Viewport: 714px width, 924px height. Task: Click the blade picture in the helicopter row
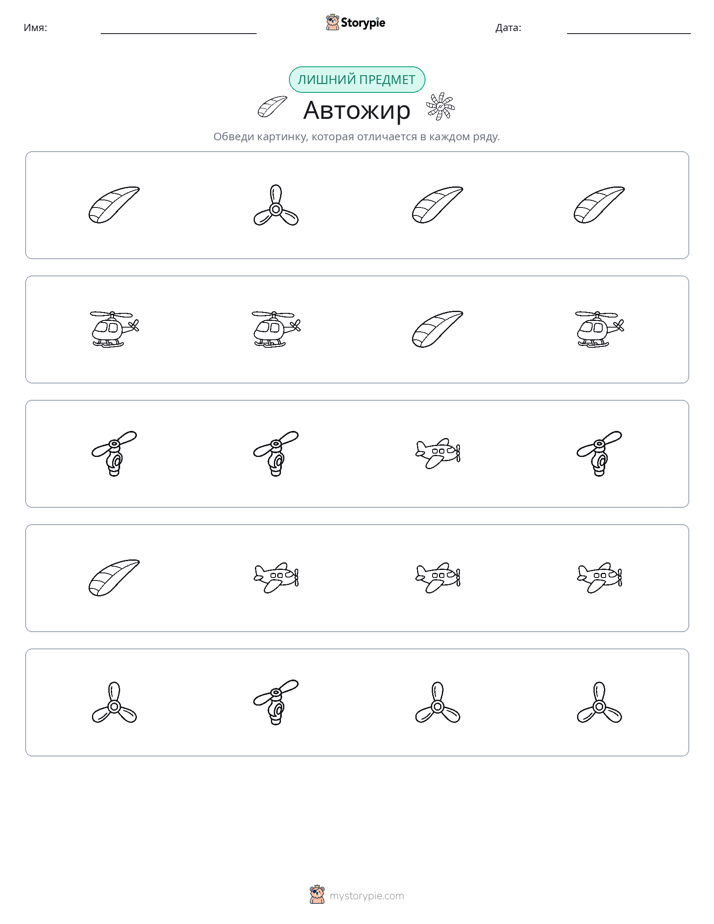437,329
